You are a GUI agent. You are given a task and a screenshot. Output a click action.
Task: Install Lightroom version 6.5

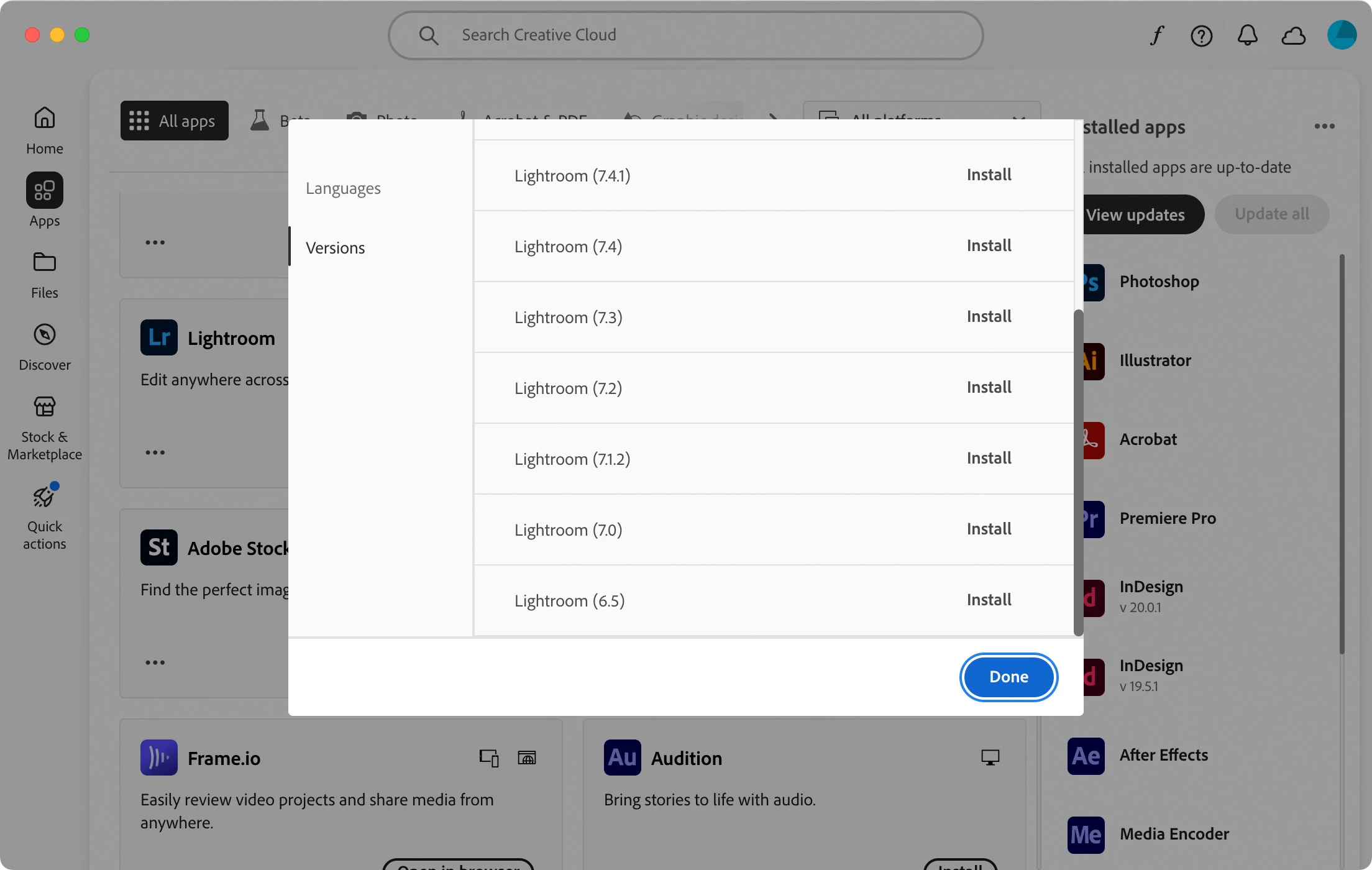click(989, 600)
